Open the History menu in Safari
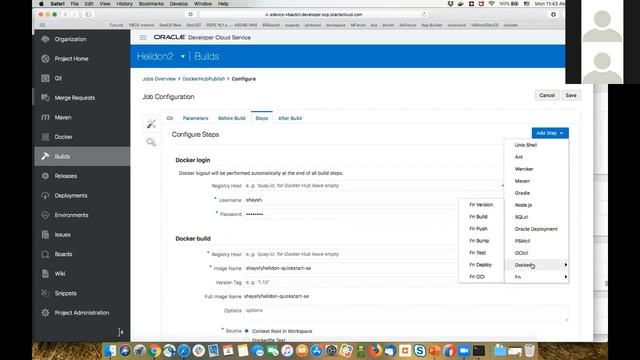 pyautogui.click(x=124, y=4)
